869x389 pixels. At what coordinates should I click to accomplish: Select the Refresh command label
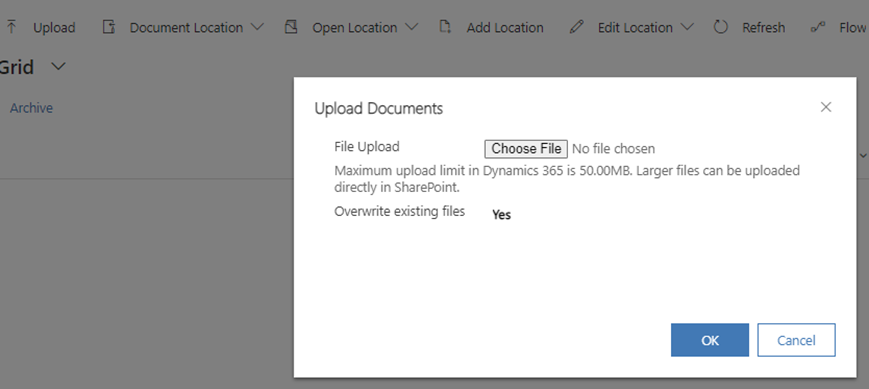coord(764,28)
